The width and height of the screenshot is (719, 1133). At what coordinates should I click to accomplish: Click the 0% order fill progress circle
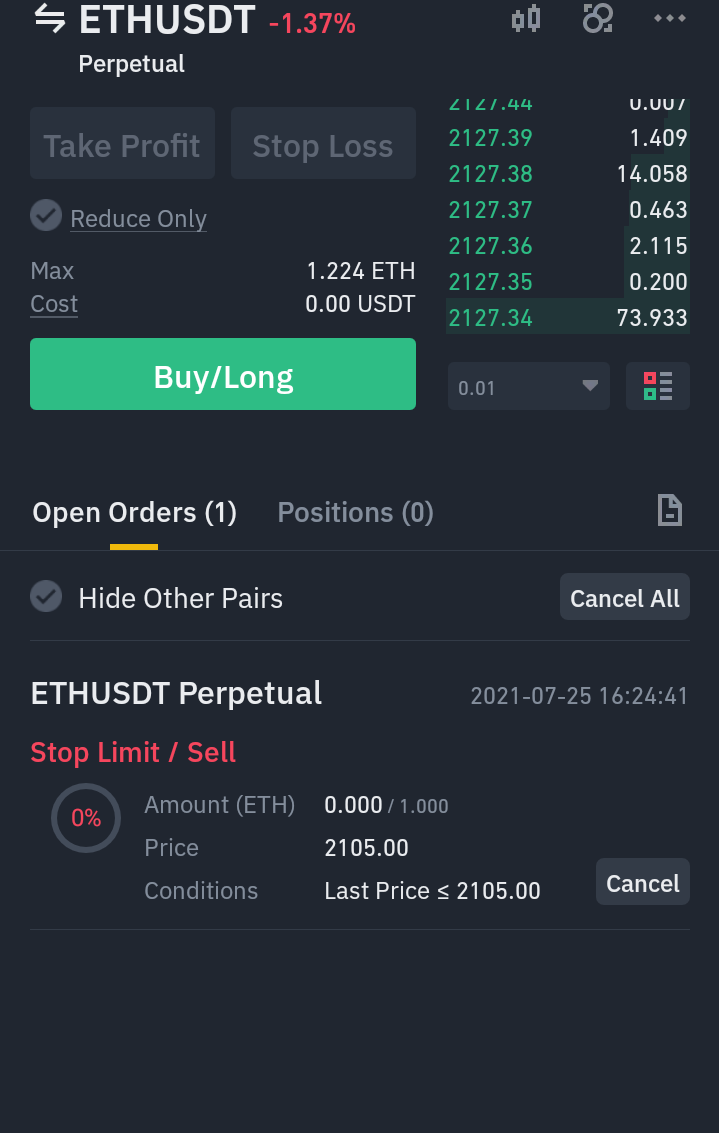click(x=86, y=818)
